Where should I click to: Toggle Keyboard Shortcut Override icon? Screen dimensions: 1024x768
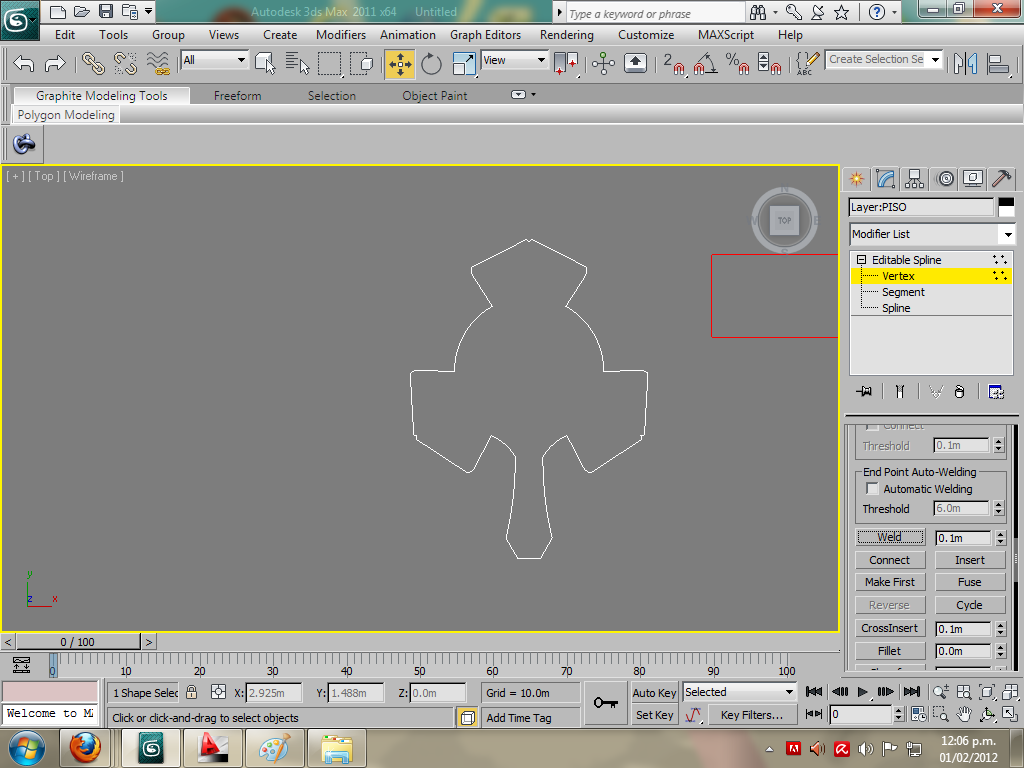pyautogui.click(x=635, y=63)
